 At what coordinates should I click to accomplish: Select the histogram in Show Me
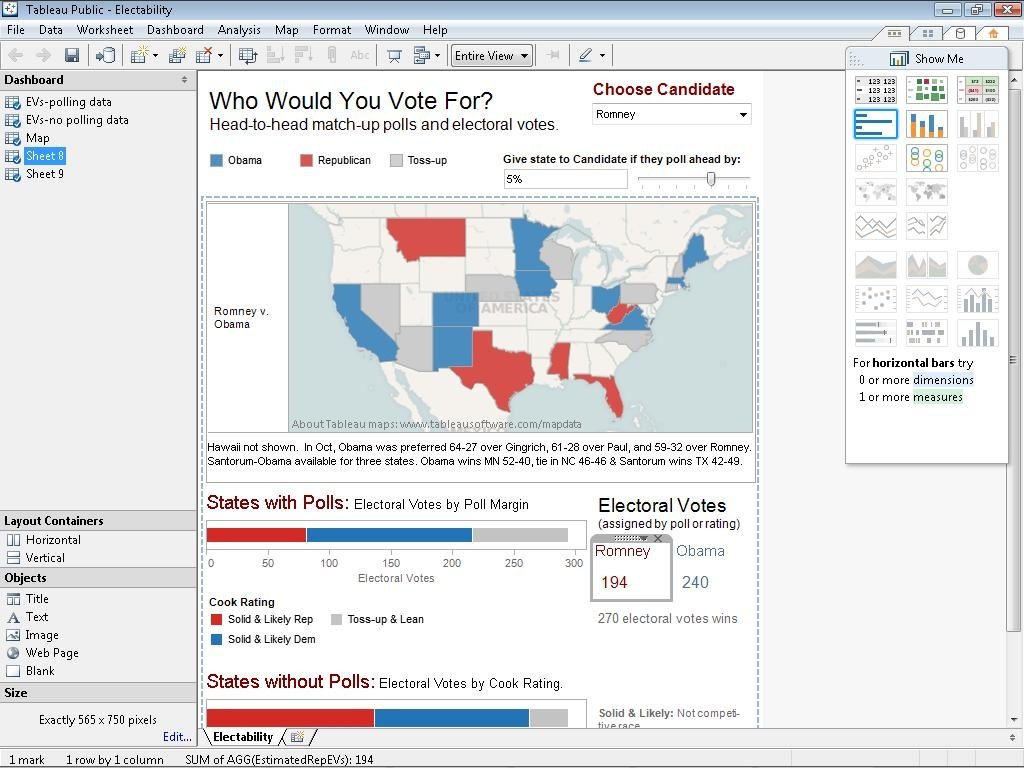coord(978,333)
